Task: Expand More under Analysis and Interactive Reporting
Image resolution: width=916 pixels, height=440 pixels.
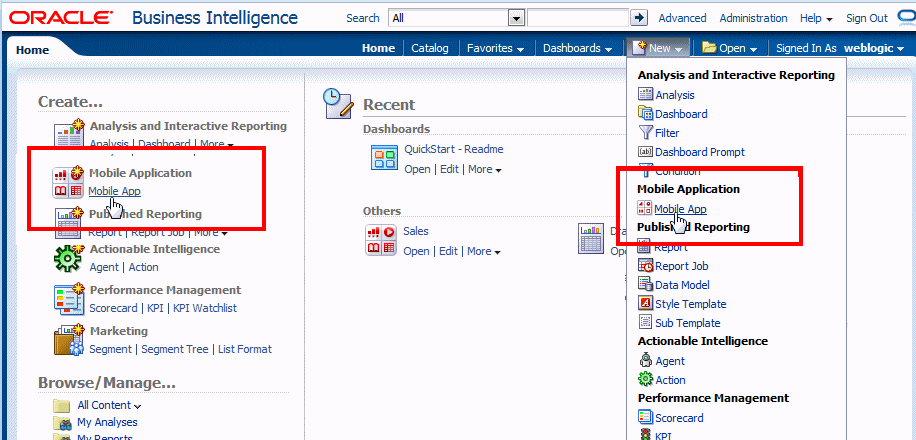Action: point(217,144)
